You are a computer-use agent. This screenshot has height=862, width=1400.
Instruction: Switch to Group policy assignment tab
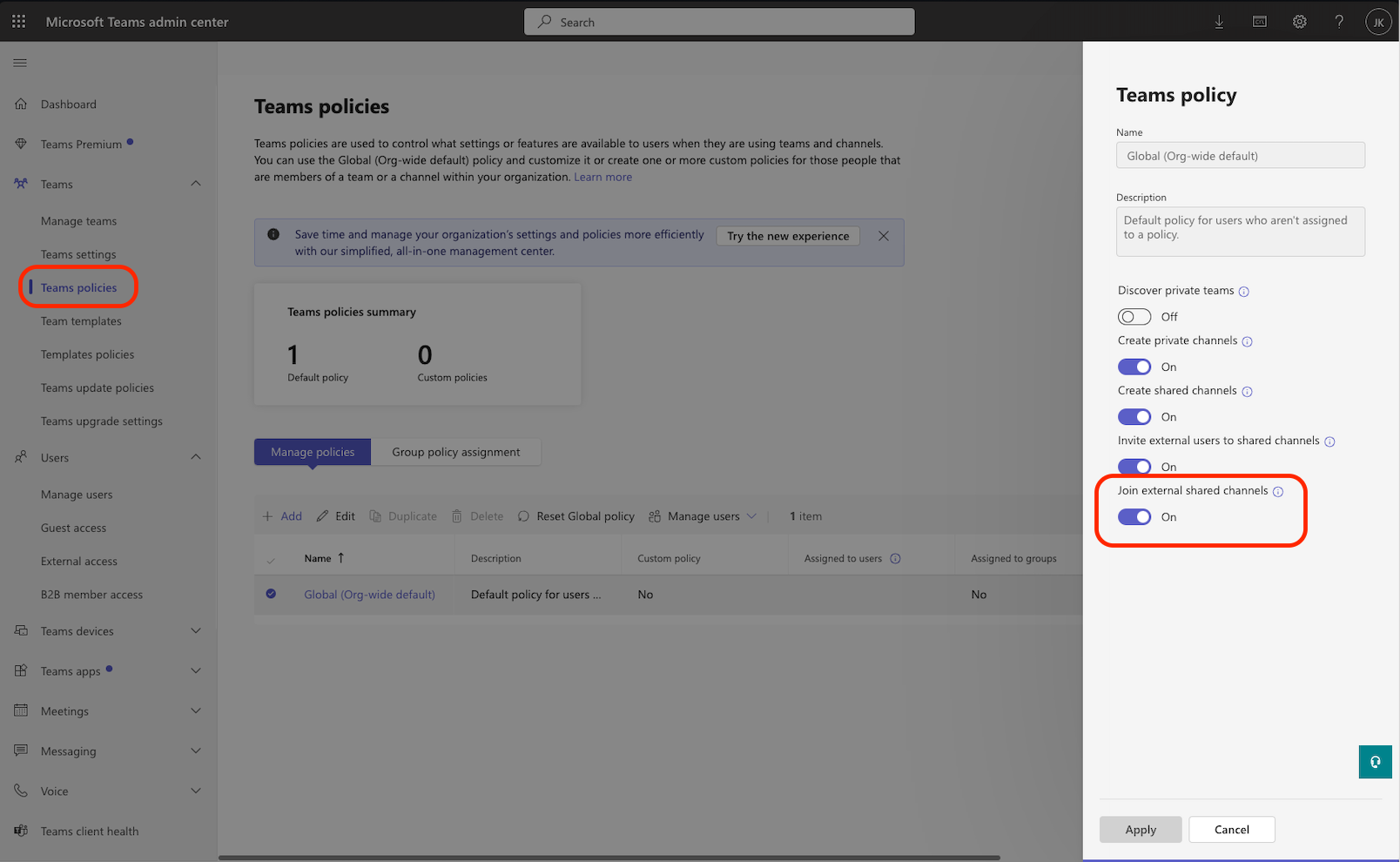pyautogui.click(x=456, y=452)
